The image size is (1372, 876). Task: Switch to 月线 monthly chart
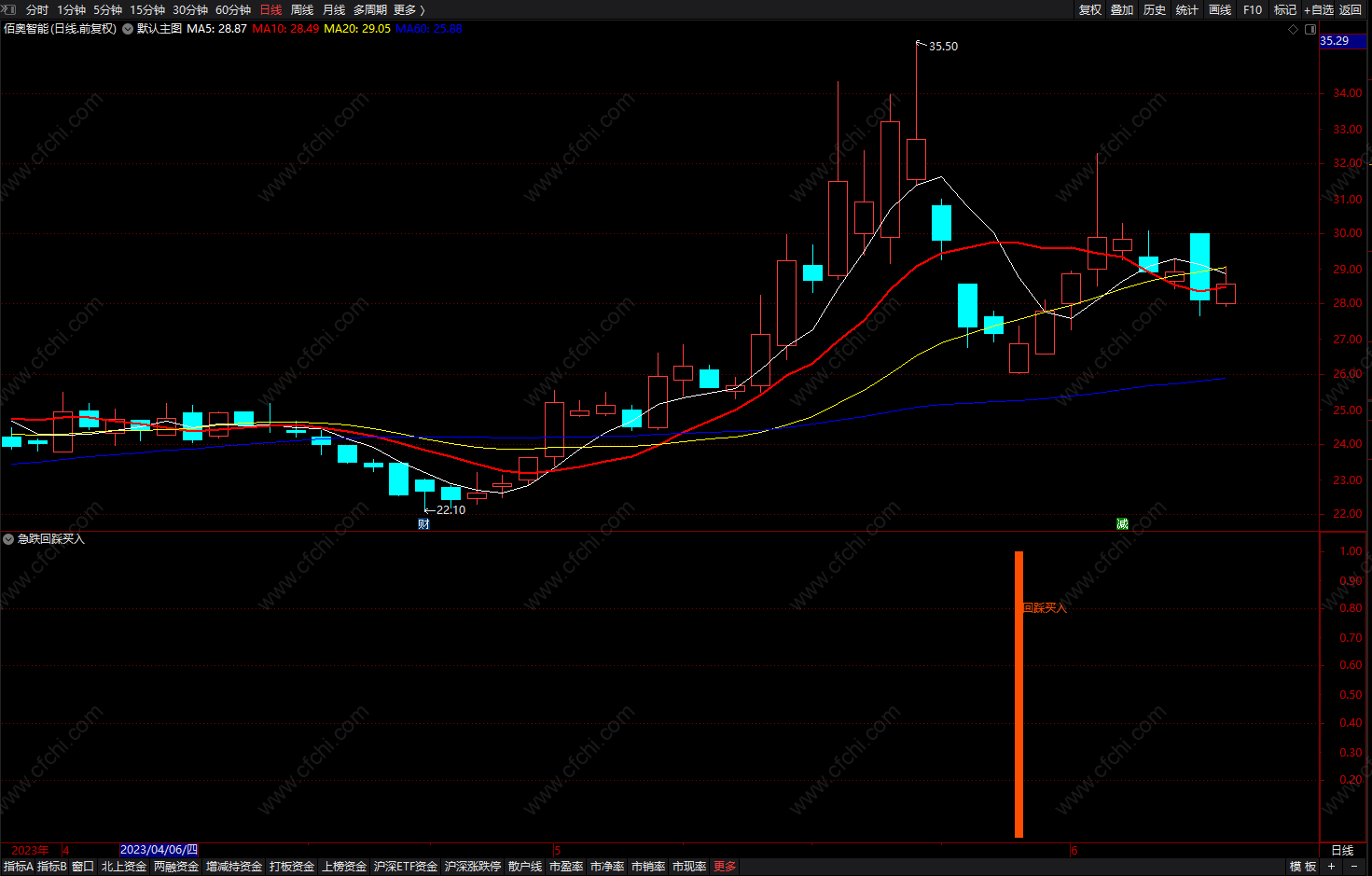pos(334,10)
